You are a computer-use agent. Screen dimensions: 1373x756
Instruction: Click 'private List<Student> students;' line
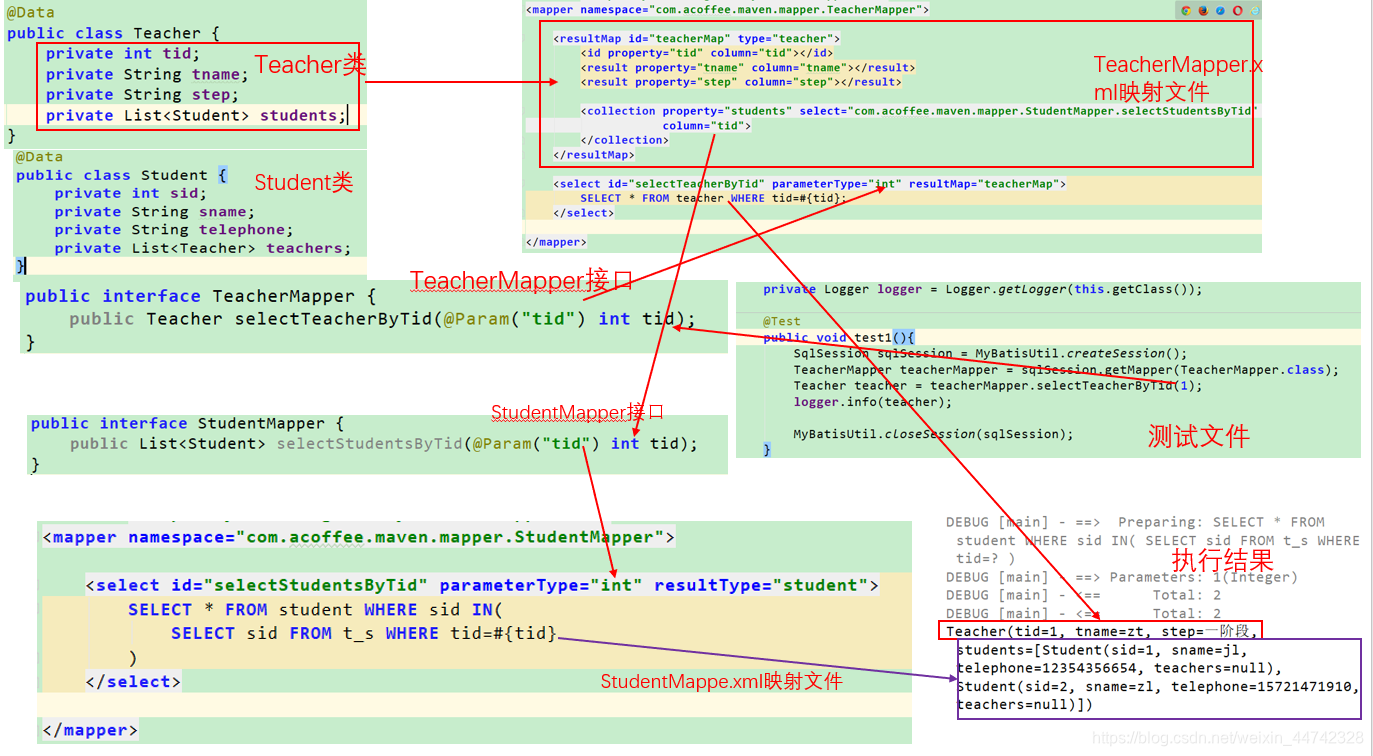[x=195, y=116]
